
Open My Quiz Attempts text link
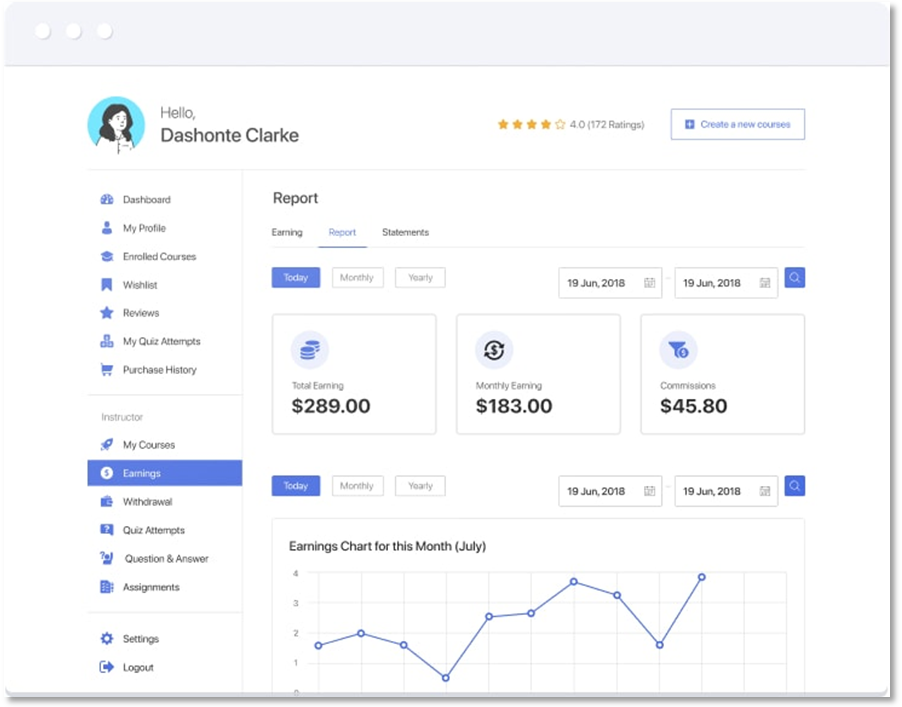tap(162, 341)
